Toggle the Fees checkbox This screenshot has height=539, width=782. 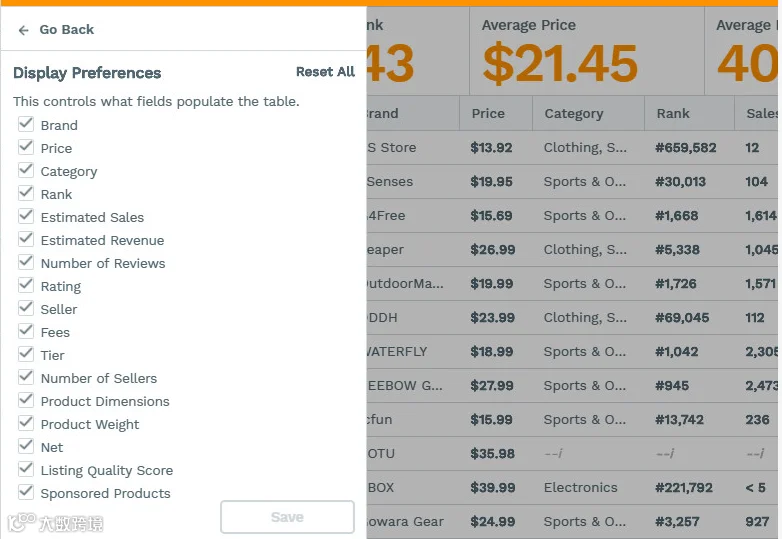[x=26, y=330]
